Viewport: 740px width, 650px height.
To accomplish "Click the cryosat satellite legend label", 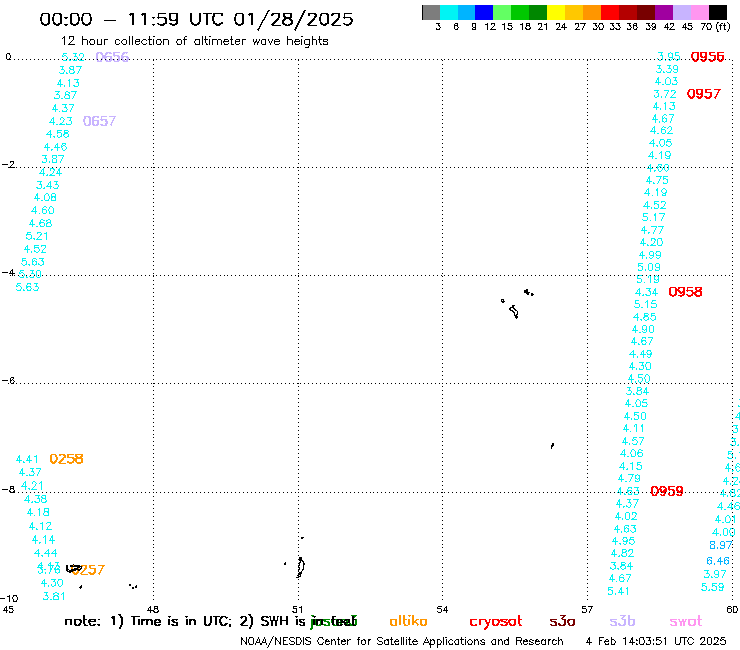I will (x=496, y=622).
